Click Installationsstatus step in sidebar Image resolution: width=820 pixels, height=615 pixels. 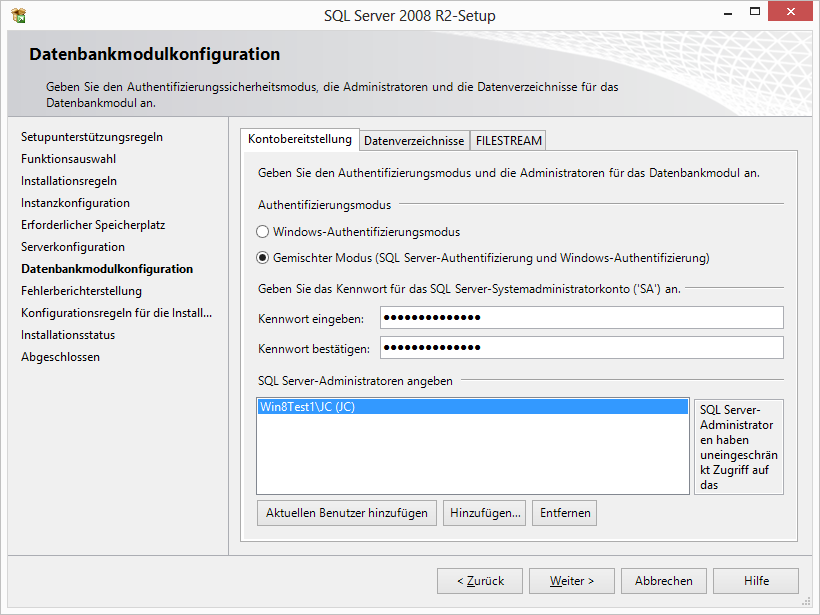pos(68,335)
